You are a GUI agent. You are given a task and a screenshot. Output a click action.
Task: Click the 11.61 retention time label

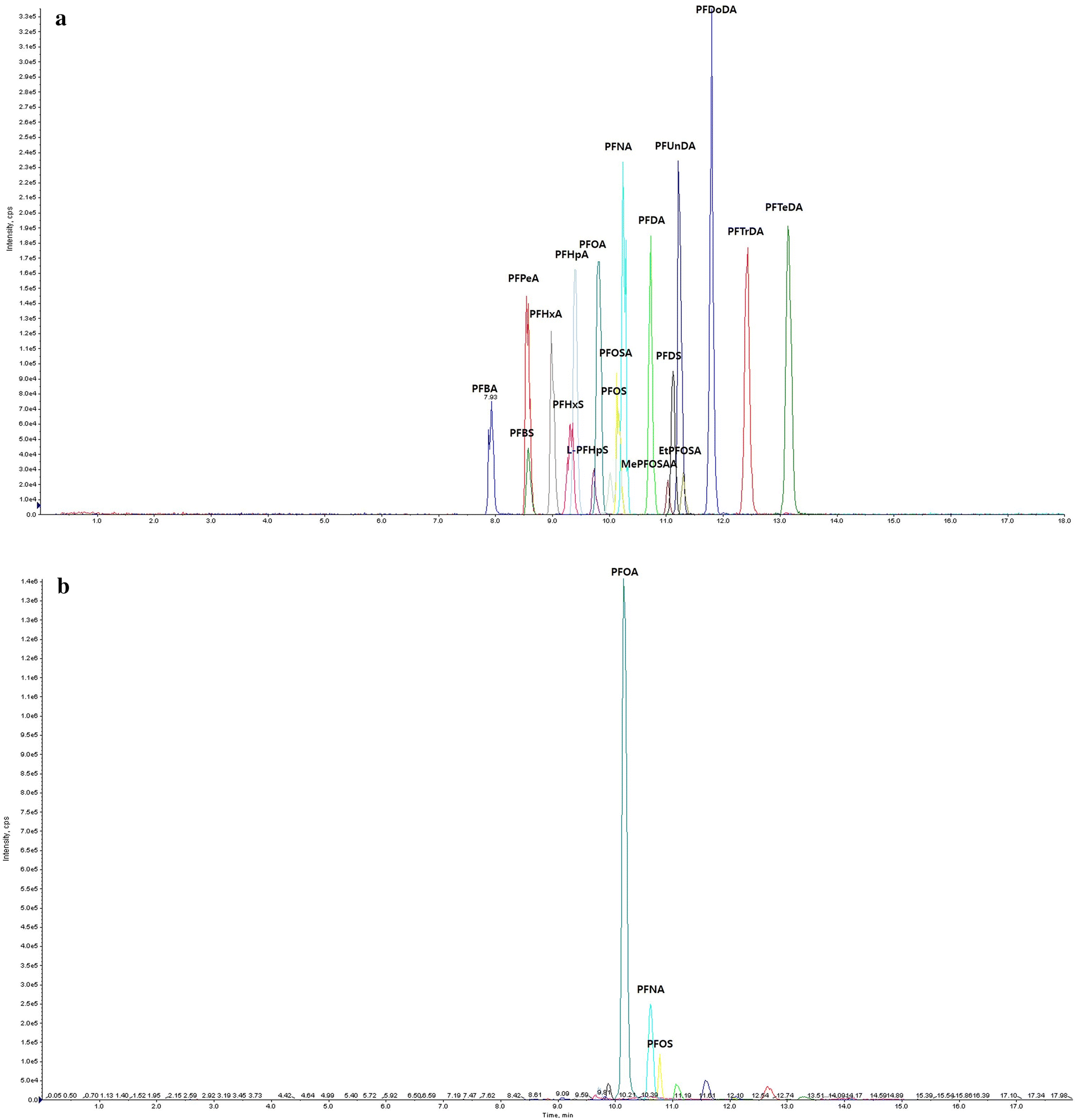click(707, 1096)
